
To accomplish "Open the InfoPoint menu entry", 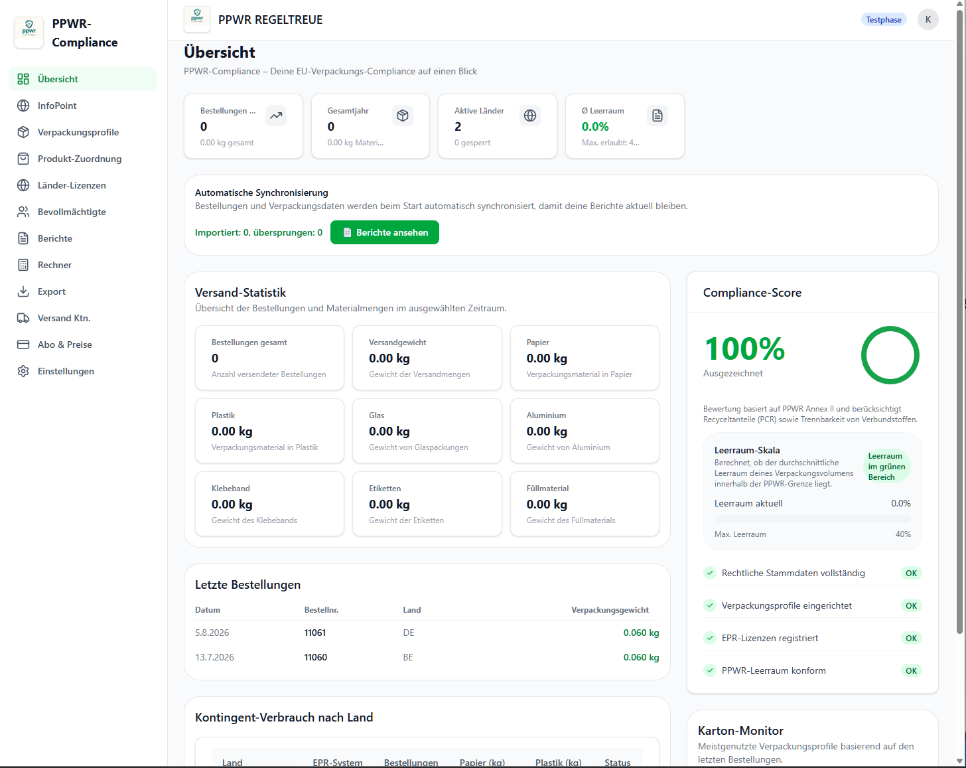I will point(83,105).
